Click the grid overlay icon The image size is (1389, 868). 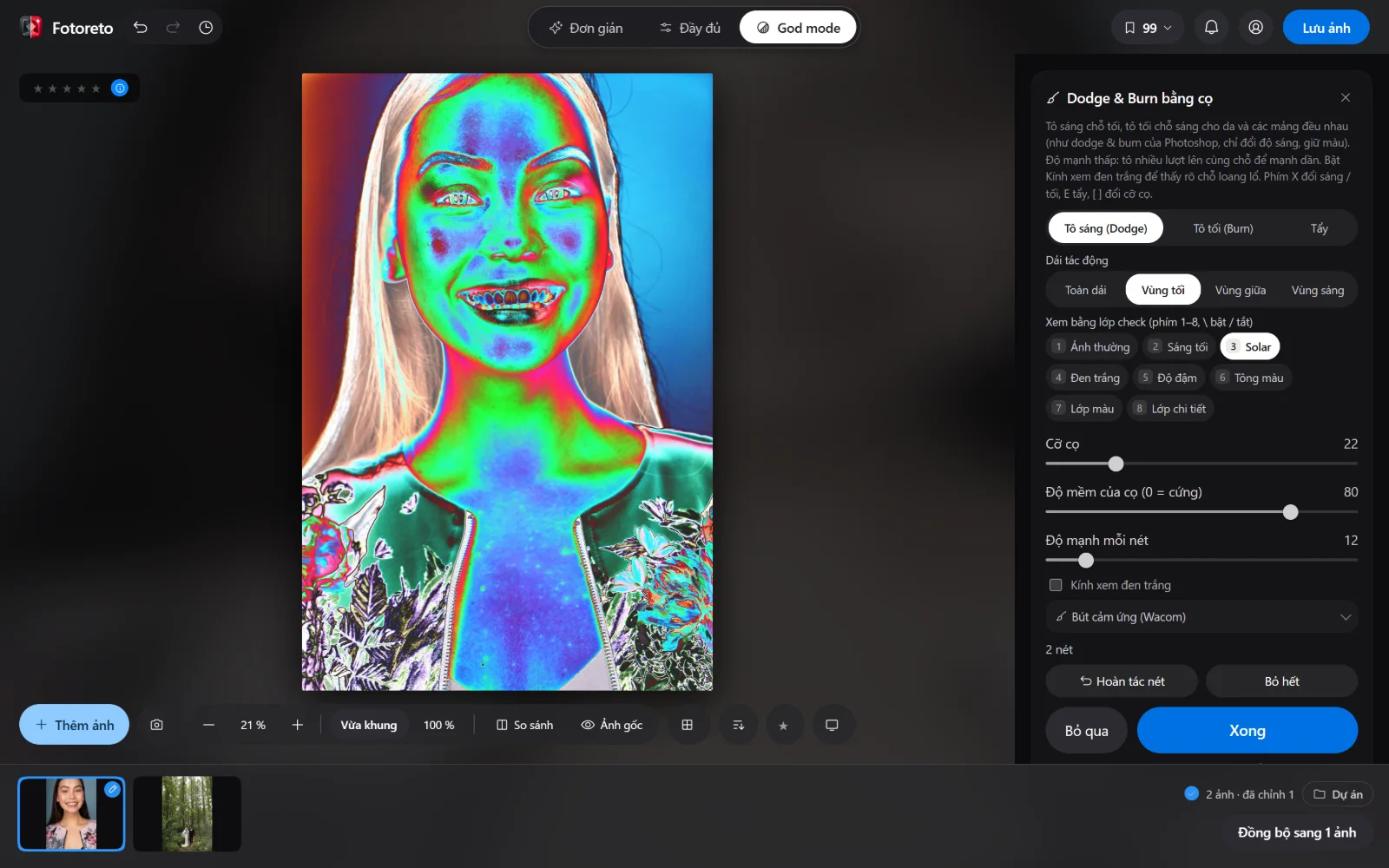click(x=688, y=725)
